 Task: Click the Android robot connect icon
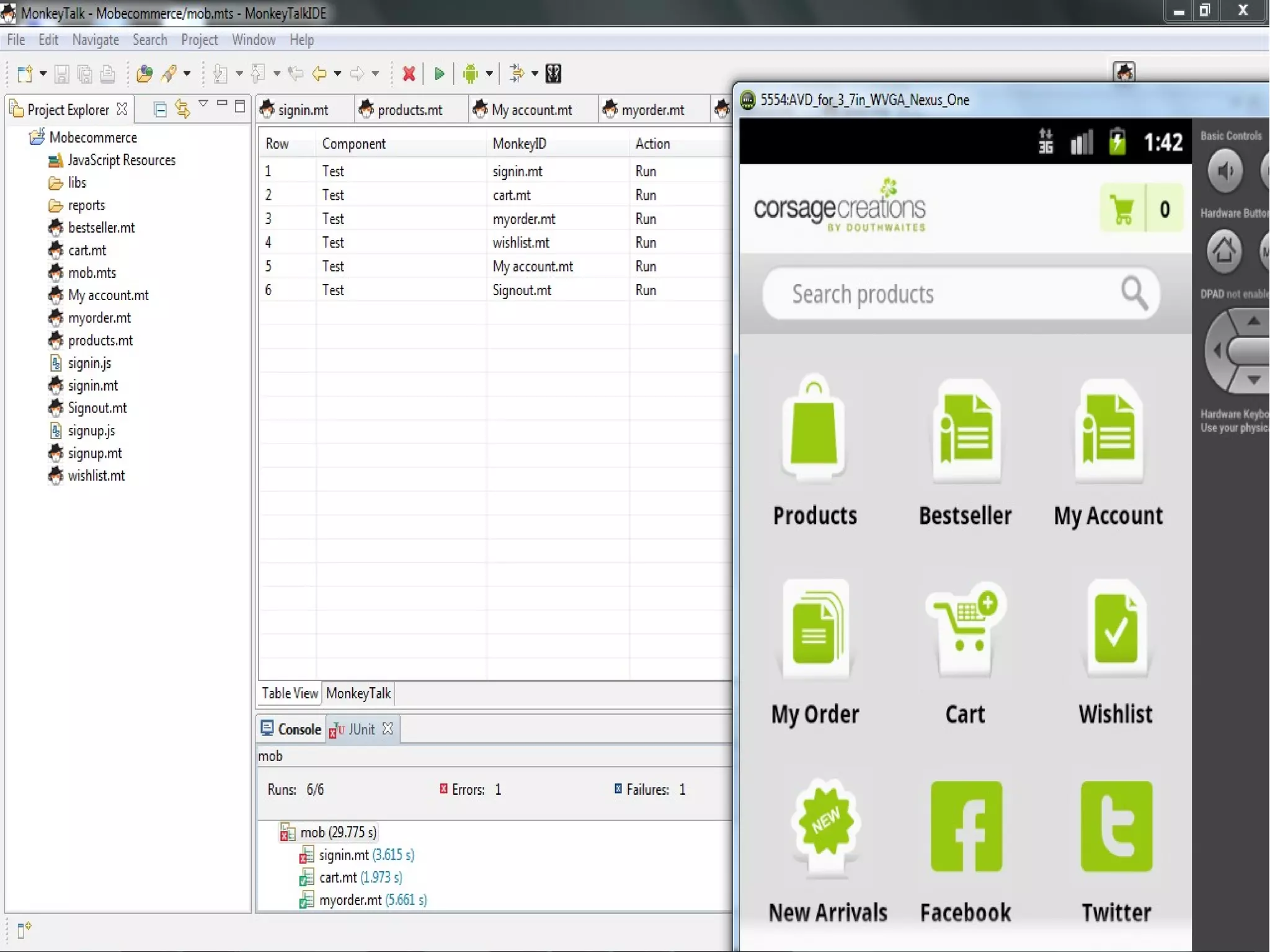pos(470,74)
